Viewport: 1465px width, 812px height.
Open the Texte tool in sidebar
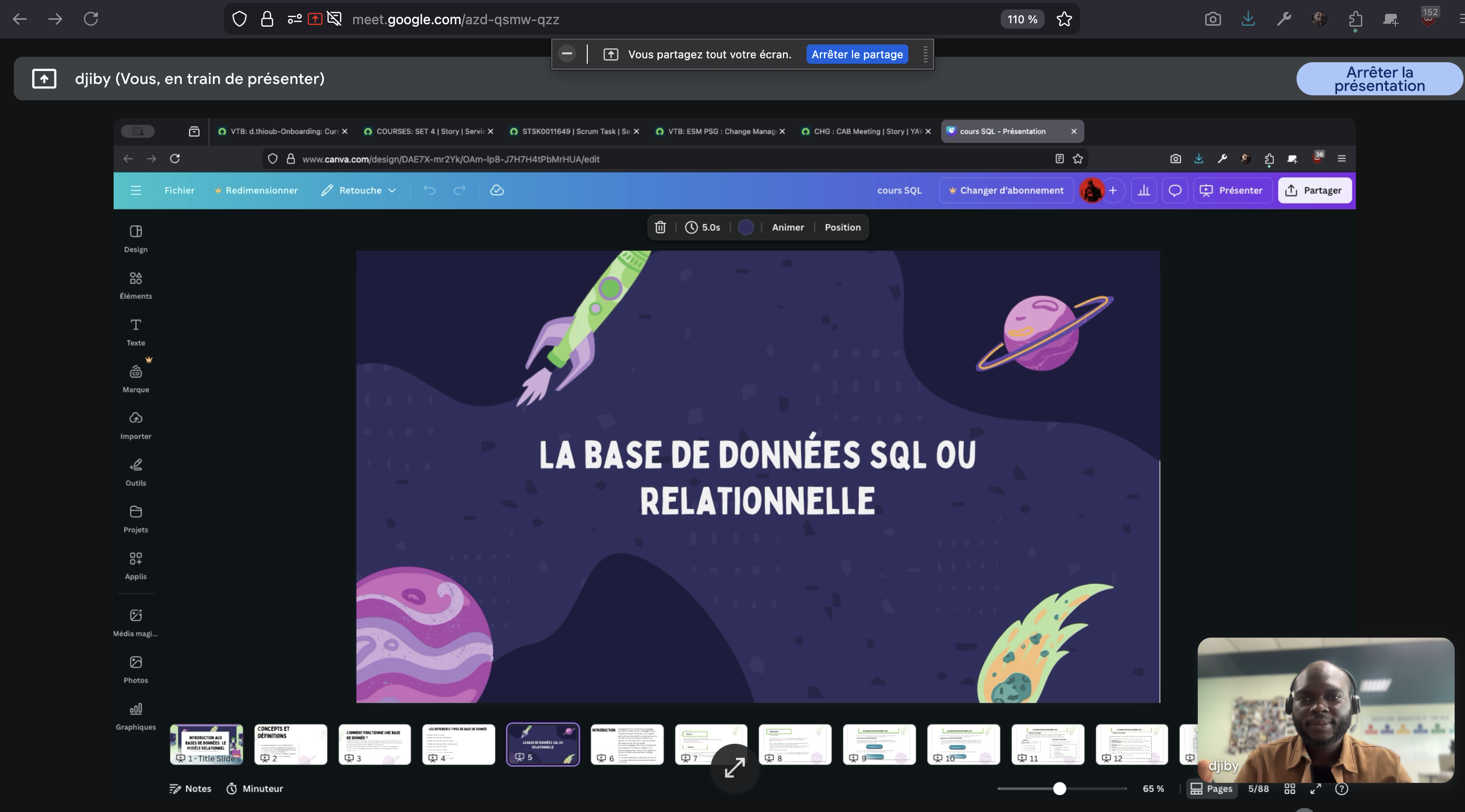coord(135,331)
